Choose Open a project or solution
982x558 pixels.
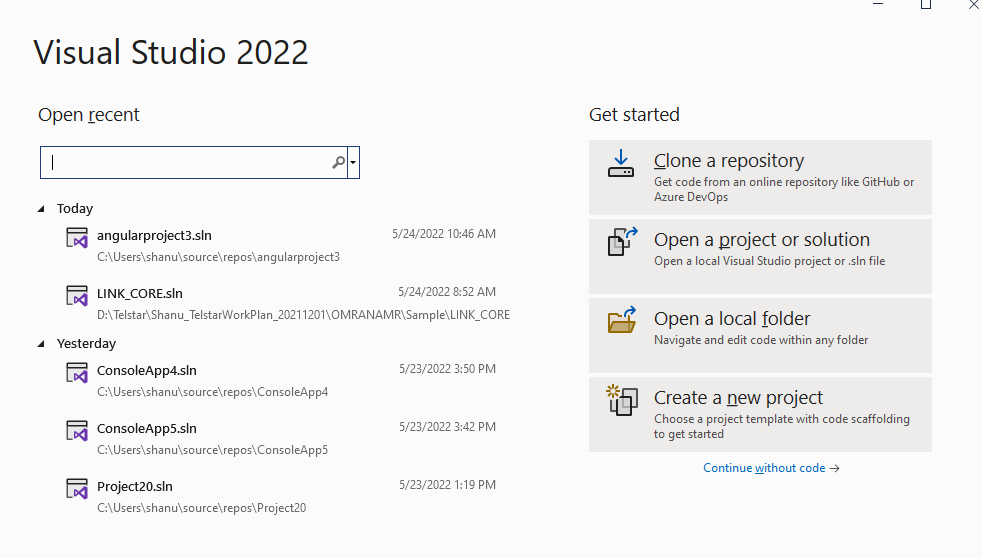pos(760,256)
